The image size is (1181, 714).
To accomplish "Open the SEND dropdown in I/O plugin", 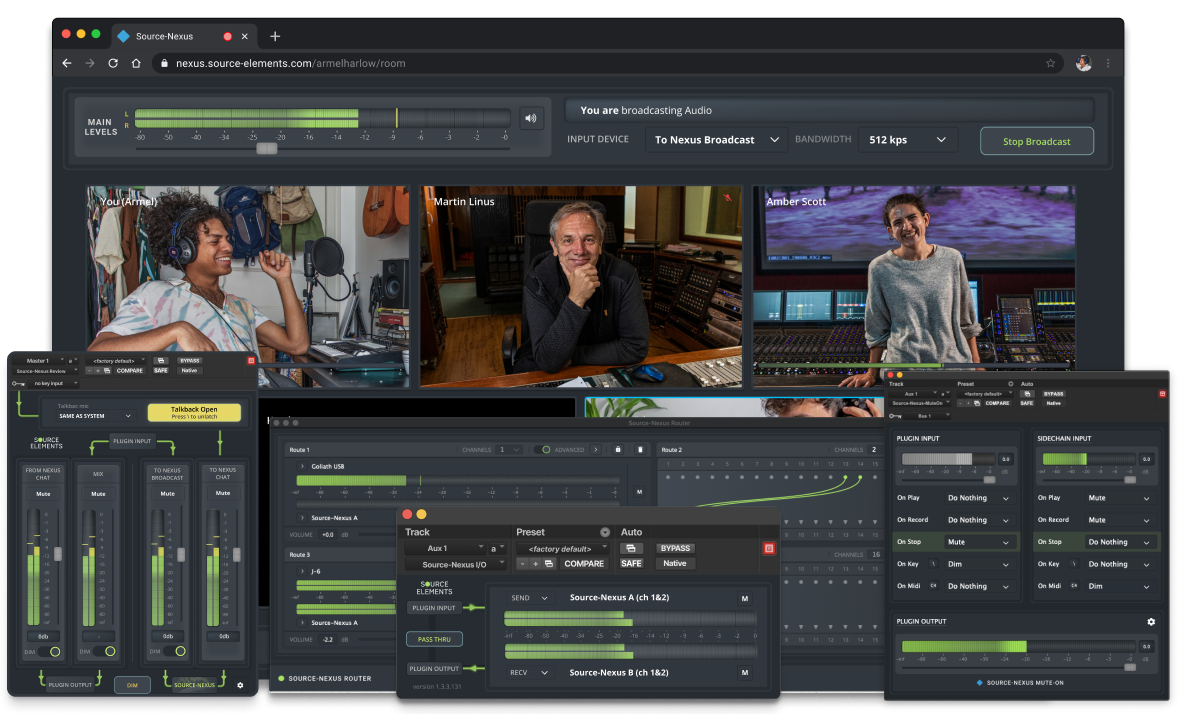I will pos(529,598).
